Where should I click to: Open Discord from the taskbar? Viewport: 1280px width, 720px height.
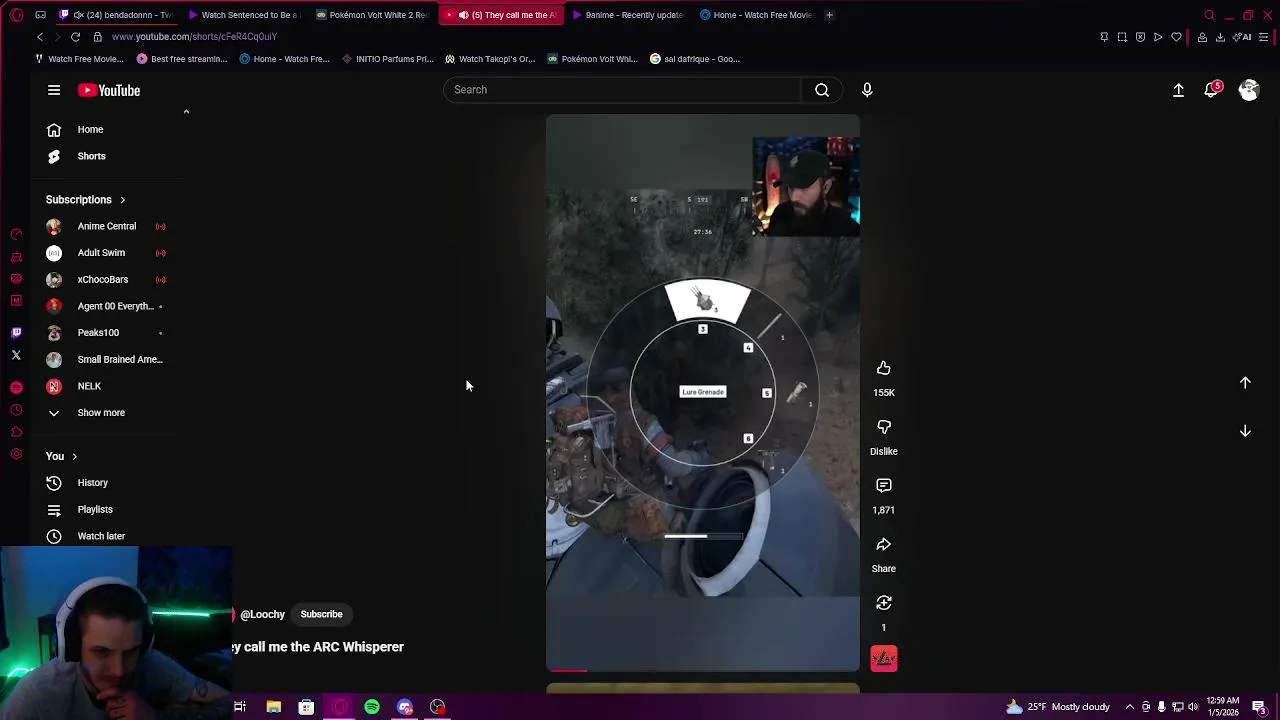point(405,707)
